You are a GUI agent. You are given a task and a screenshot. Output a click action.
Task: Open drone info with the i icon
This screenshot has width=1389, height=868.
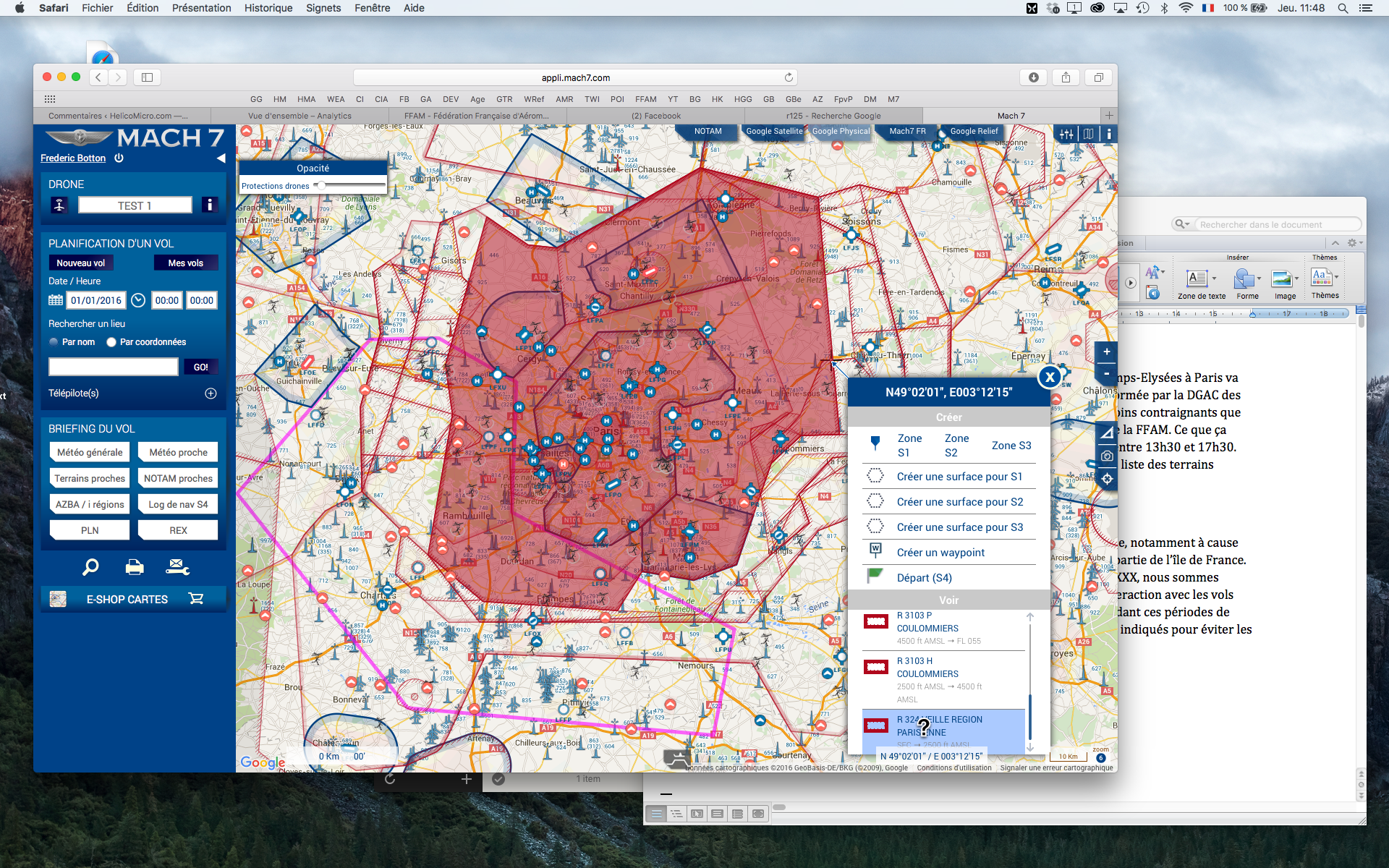point(209,205)
